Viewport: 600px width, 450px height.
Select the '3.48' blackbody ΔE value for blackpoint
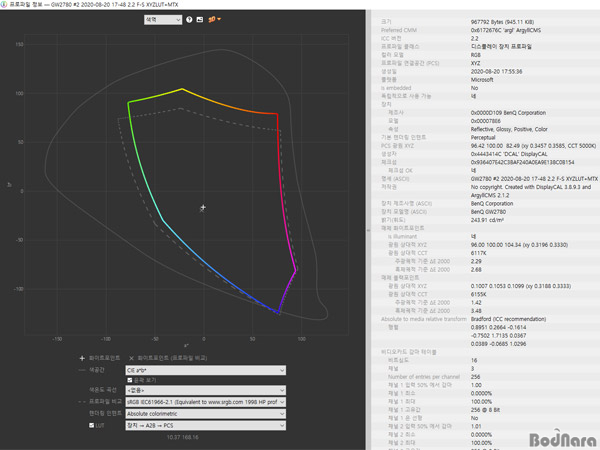coord(476,311)
